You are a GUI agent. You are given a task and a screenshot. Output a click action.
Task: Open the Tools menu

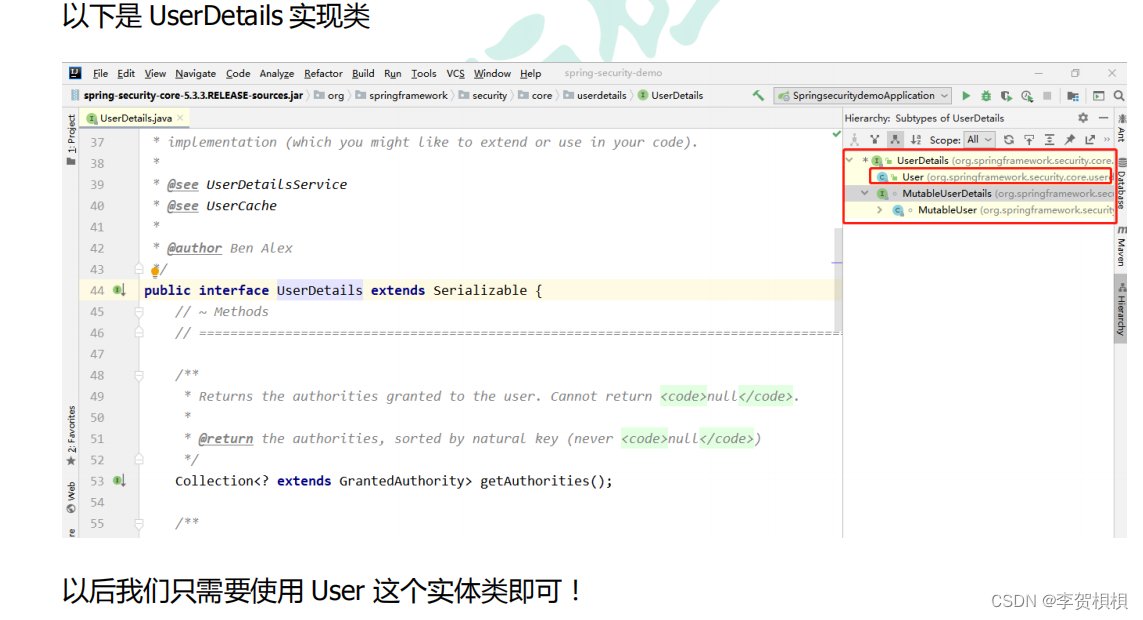424,74
